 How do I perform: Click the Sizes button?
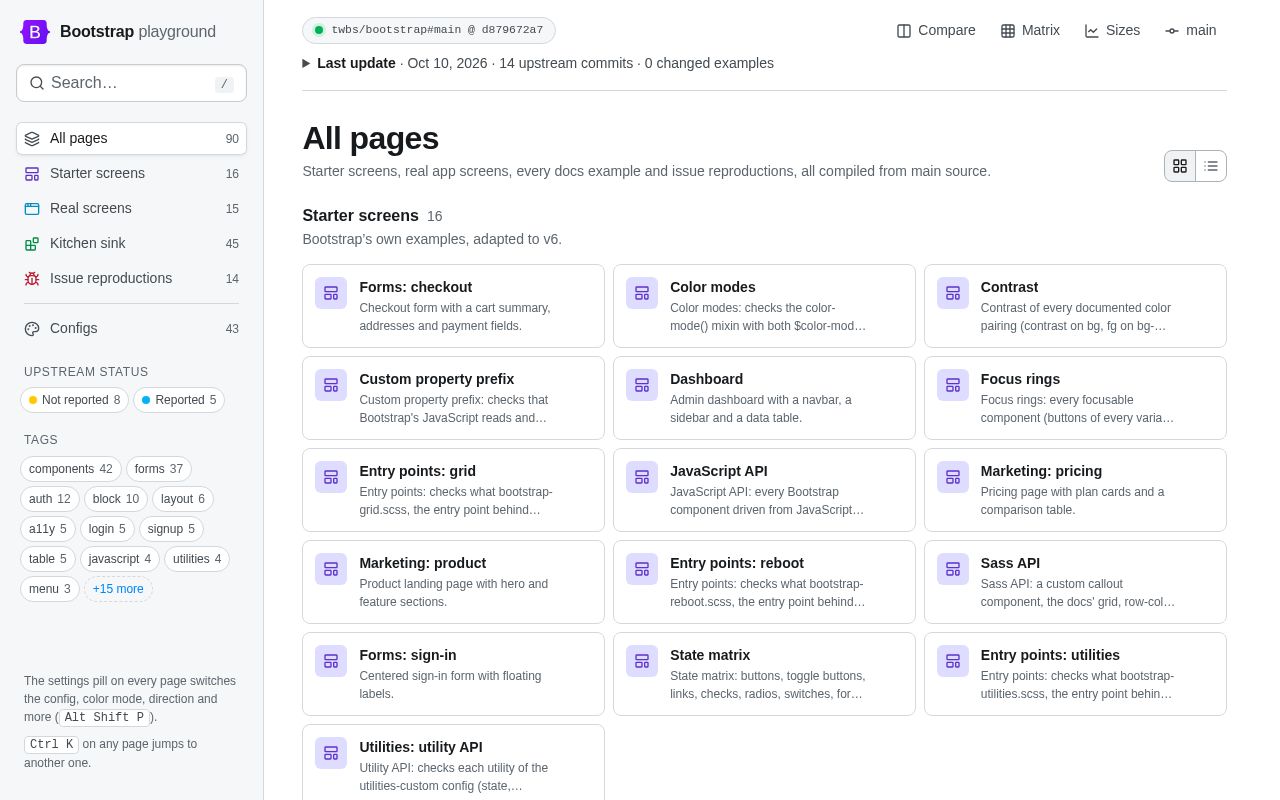pos(1112,31)
